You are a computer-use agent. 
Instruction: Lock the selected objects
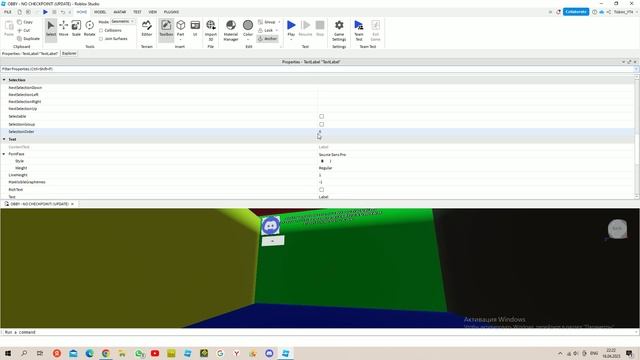(x=265, y=30)
